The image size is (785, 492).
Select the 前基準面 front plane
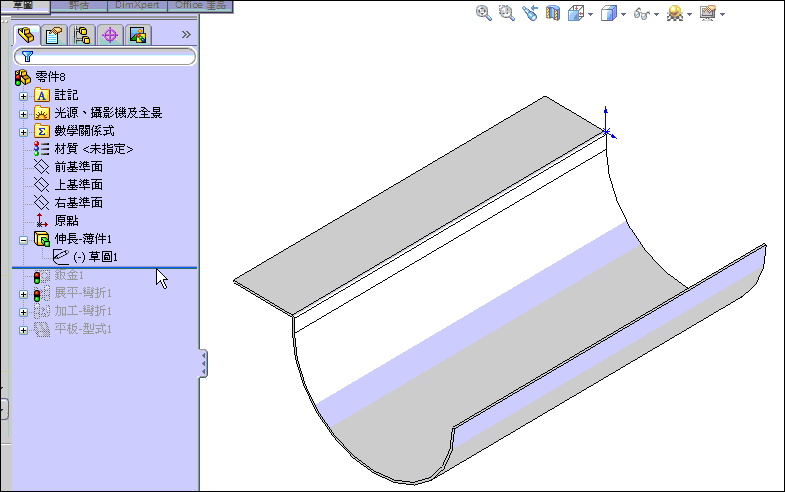pos(78,167)
